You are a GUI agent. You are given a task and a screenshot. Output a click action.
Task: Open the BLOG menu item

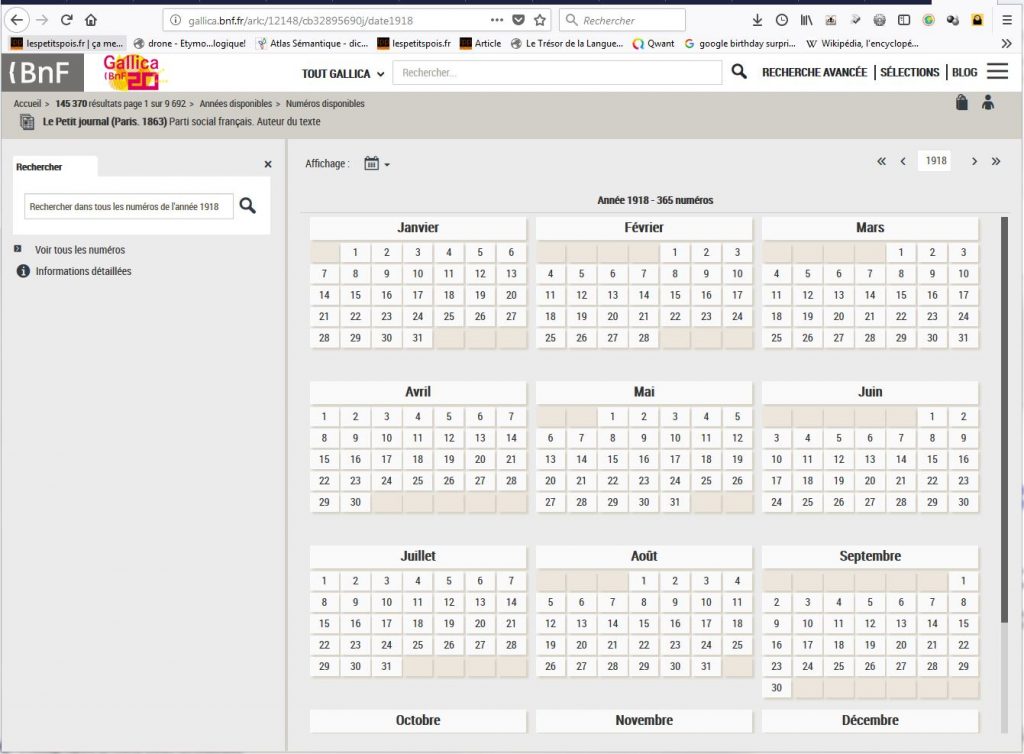click(965, 72)
